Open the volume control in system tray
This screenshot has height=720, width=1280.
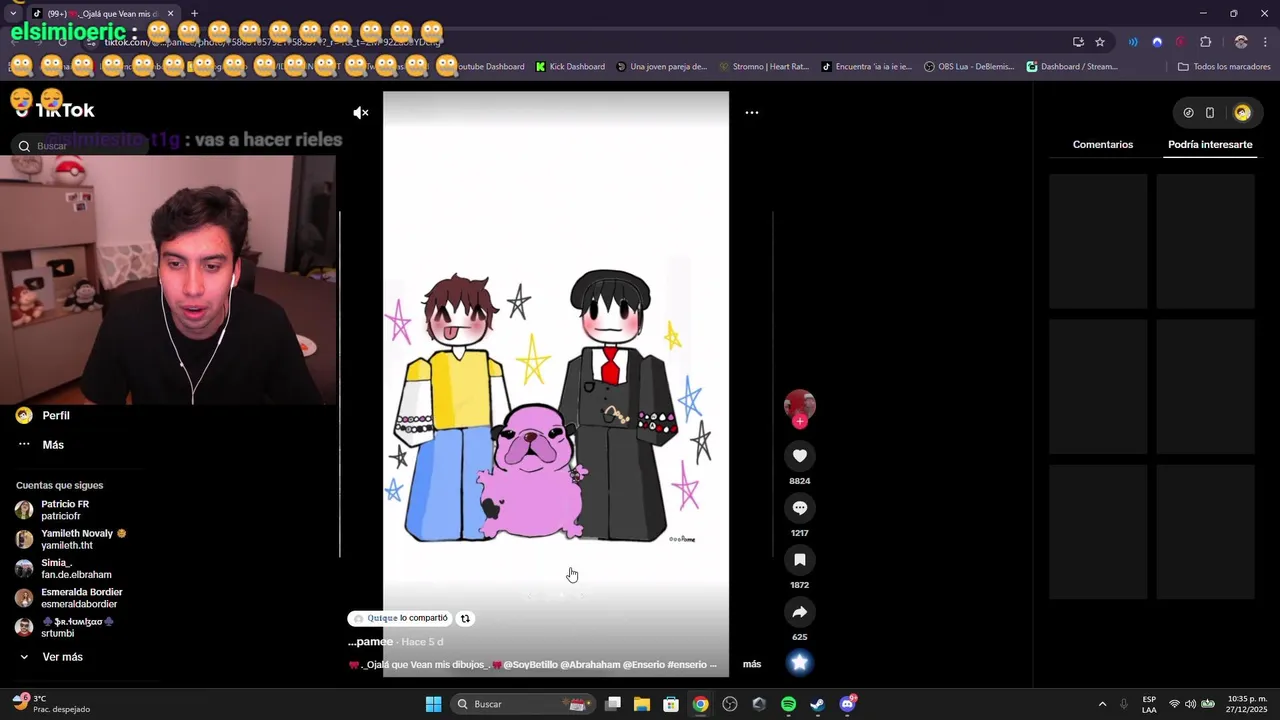click(1190, 704)
